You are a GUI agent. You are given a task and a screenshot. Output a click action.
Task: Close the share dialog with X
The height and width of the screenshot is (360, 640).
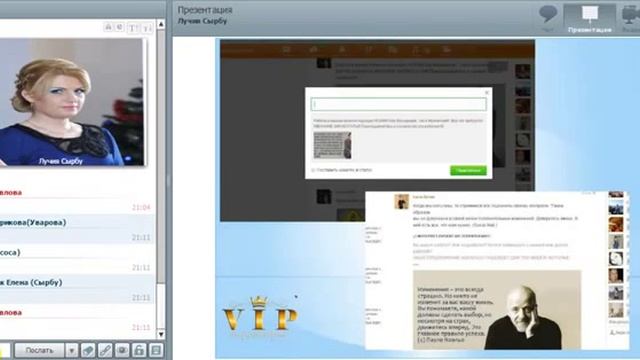(487, 93)
